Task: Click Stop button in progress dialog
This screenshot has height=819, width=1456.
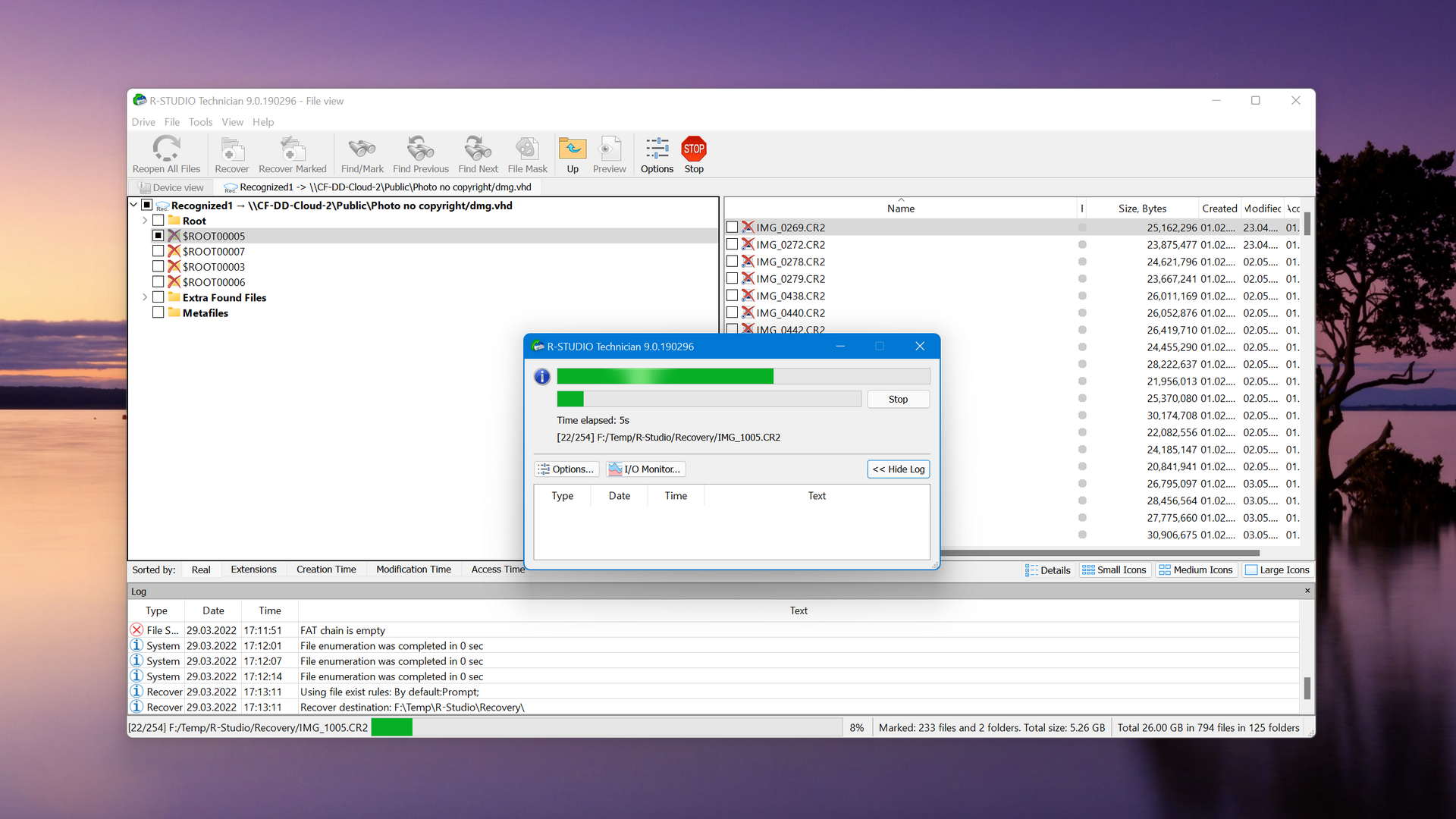Action: click(898, 399)
